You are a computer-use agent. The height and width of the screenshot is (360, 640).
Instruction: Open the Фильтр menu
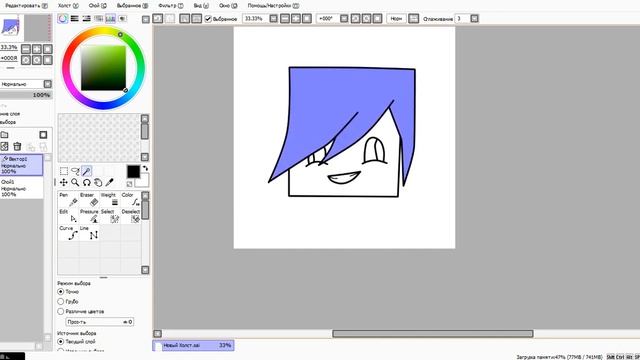pyautogui.click(x=171, y=6)
